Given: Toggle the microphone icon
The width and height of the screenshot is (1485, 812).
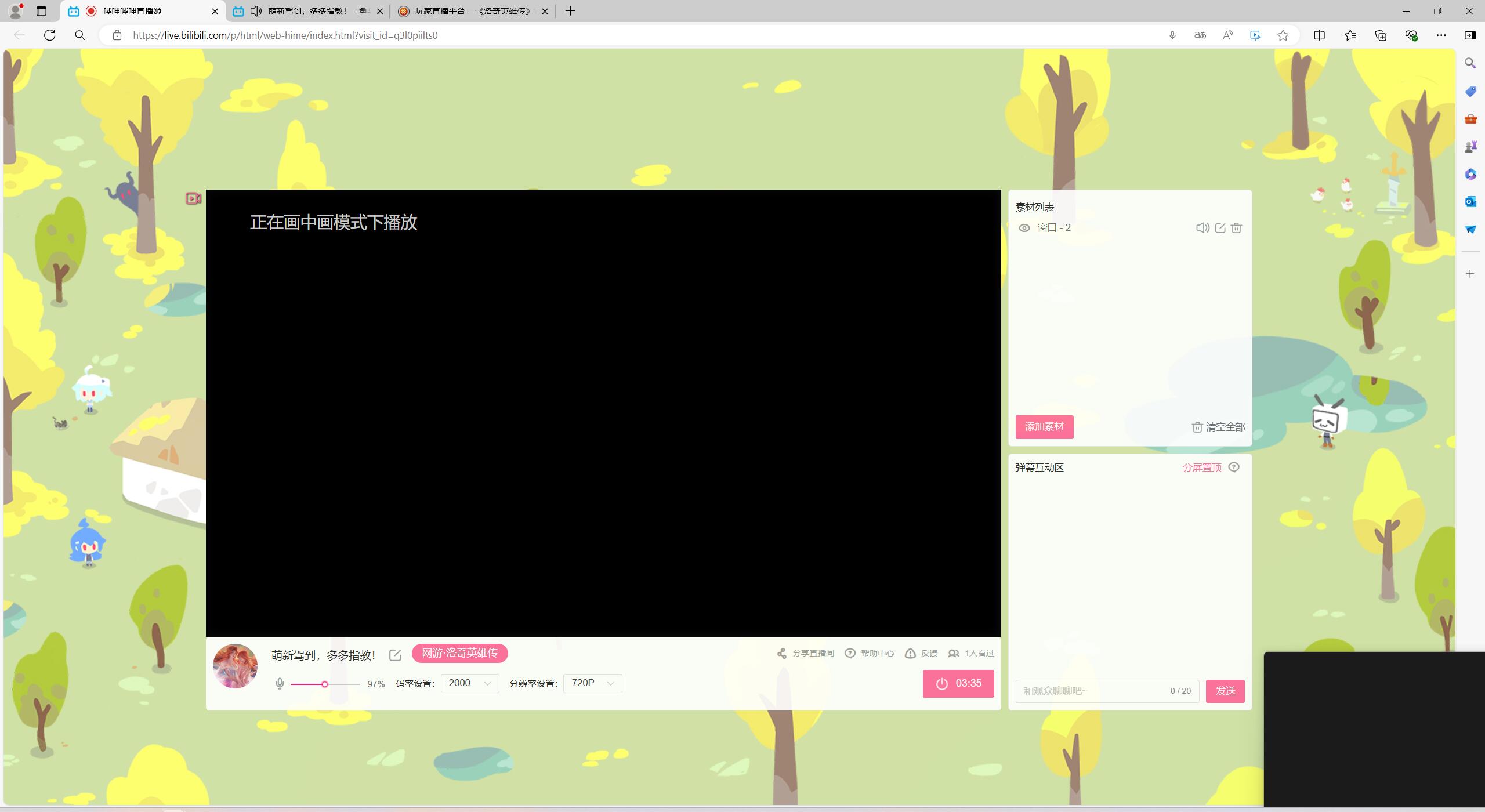Looking at the screenshot, I should coord(280,684).
